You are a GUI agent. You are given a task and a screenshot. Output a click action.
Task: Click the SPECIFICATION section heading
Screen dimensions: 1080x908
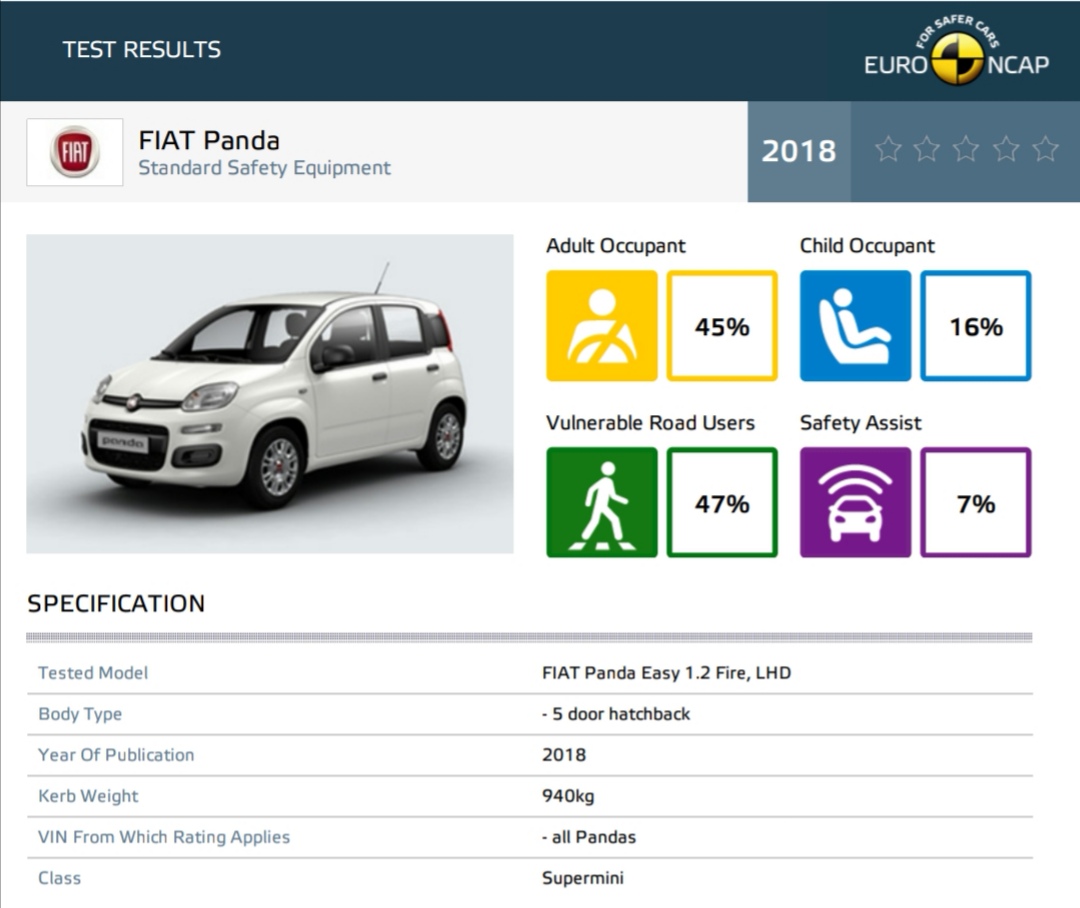tap(116, 603)
